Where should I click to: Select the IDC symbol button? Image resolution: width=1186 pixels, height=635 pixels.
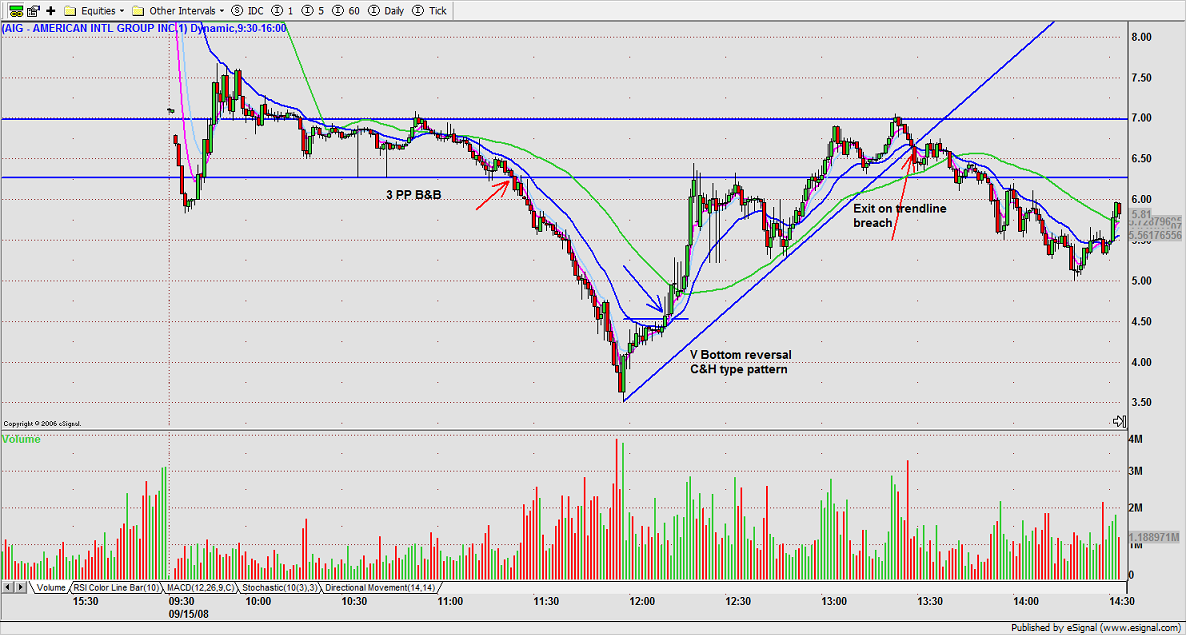point(246,11)
